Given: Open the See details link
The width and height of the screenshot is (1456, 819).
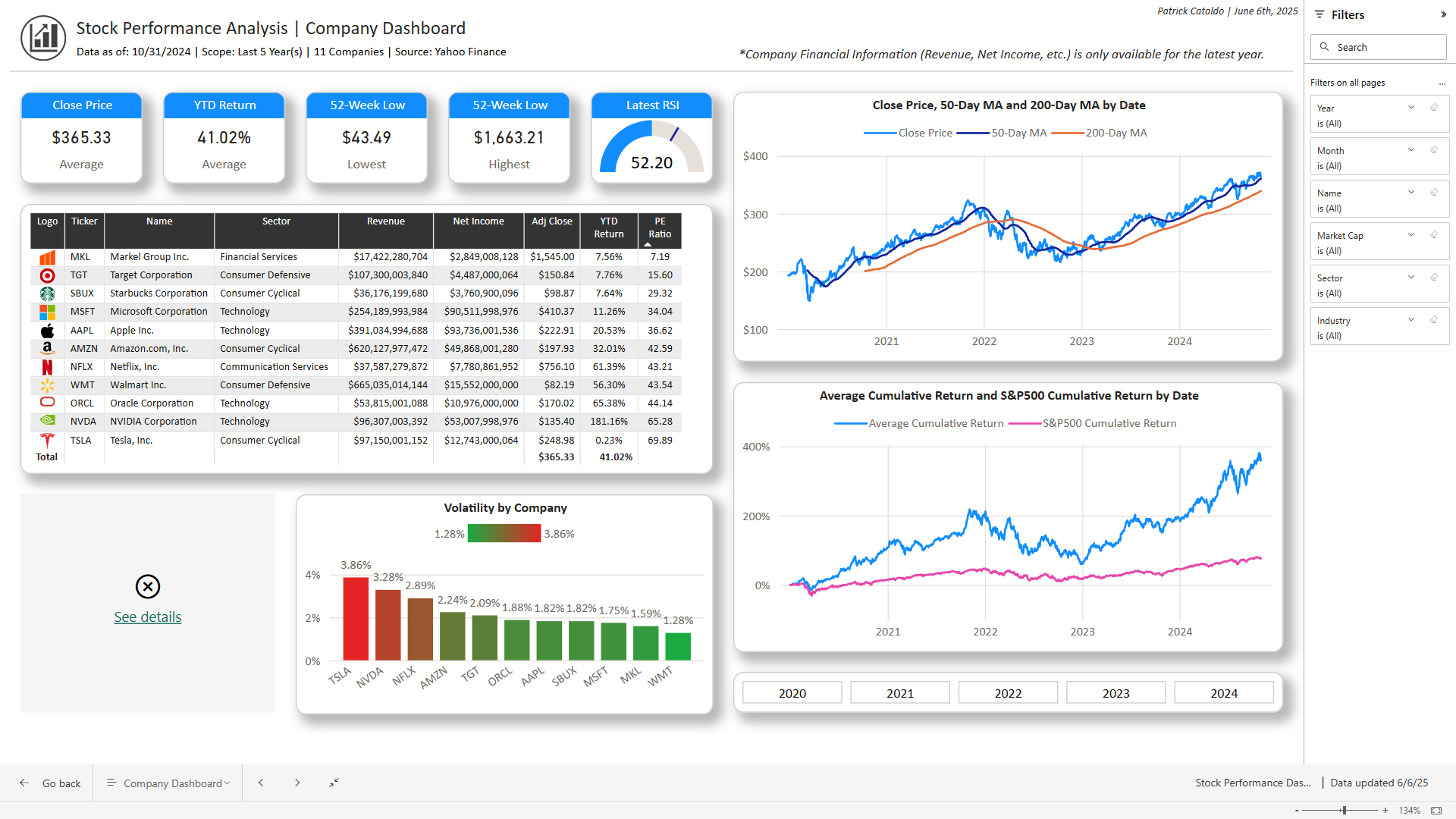Looking at the screenshot, I should (147, 617).
